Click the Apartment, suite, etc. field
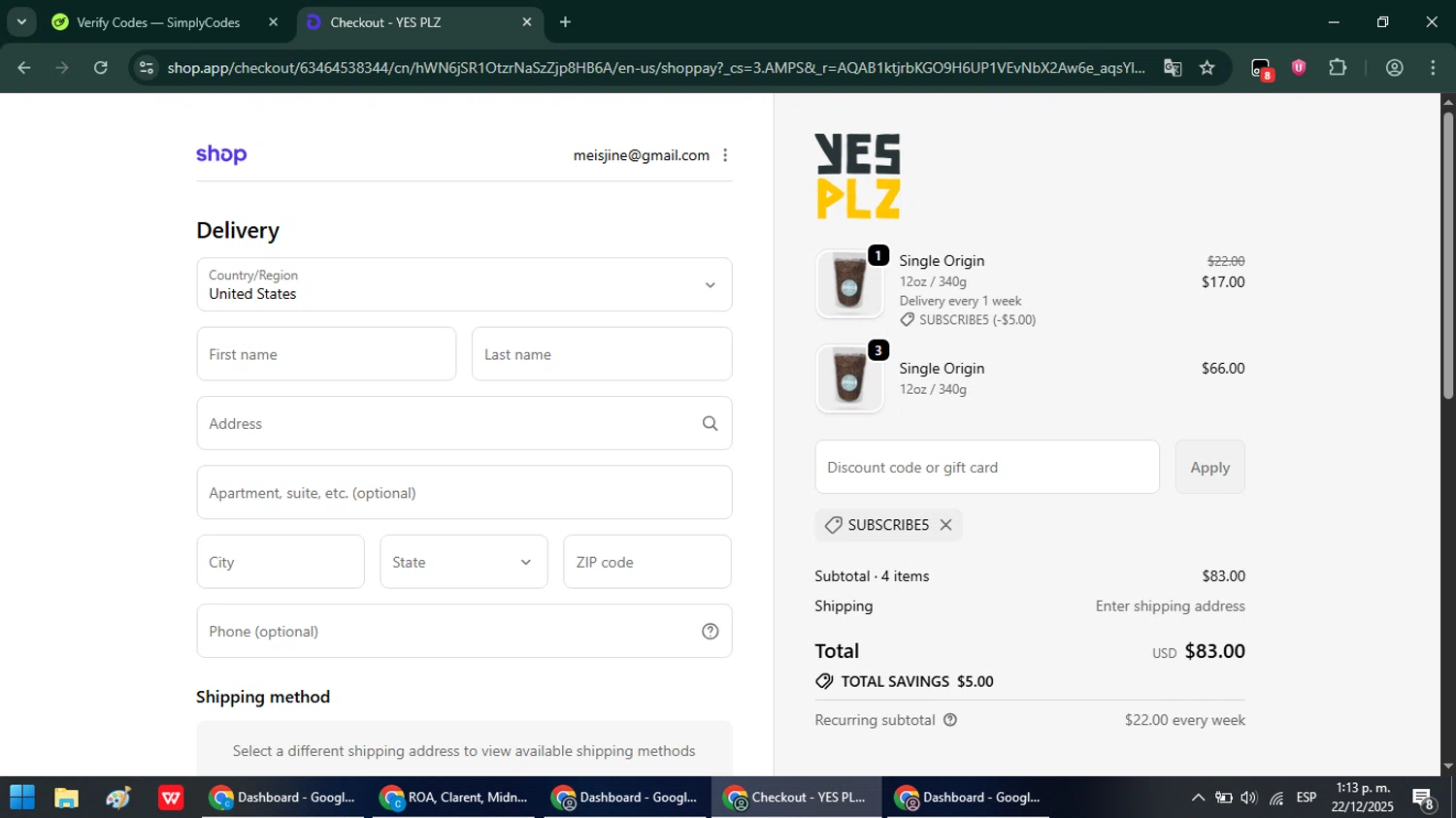The image size is (1456, 818). tap(464, 493)
